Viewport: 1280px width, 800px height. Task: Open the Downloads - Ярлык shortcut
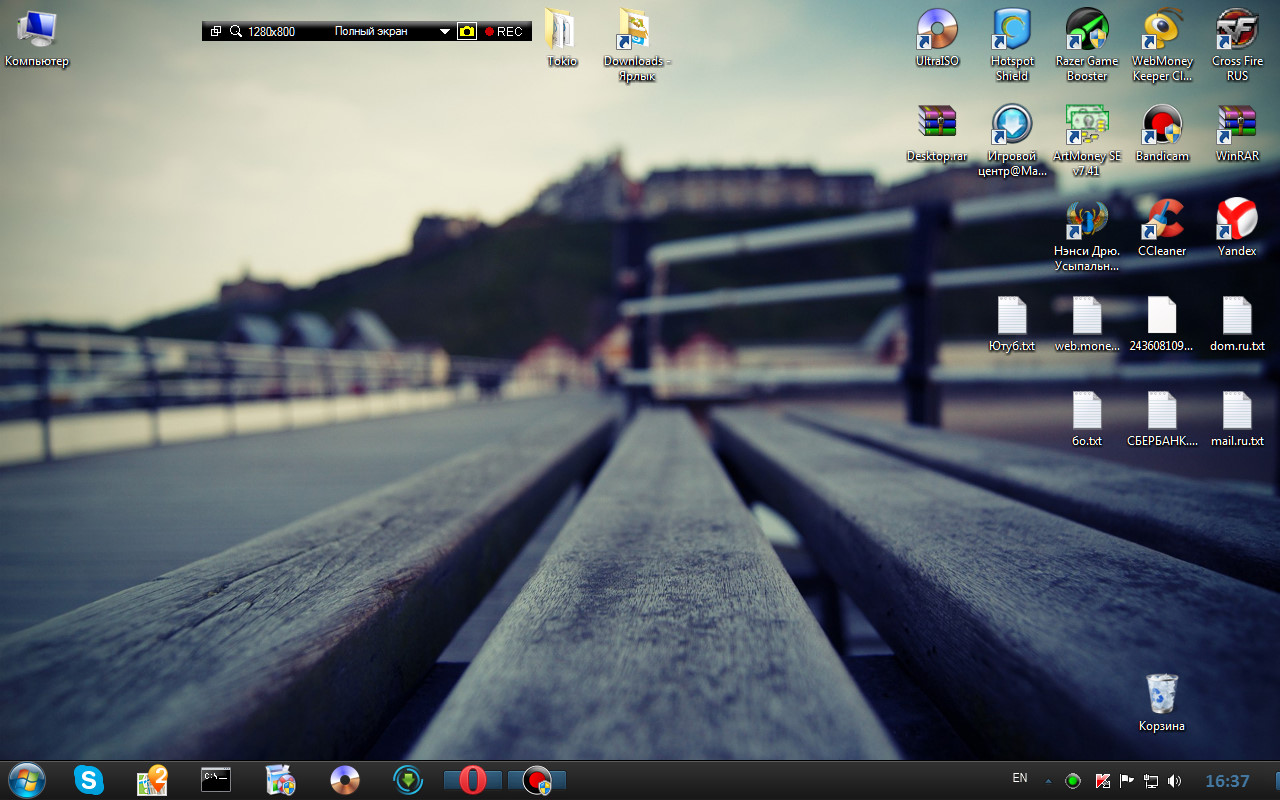click(637, 45)
